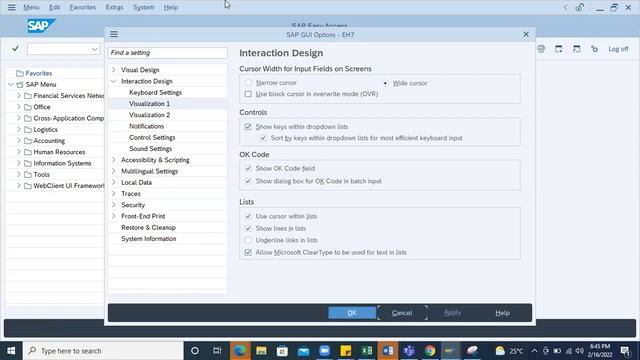This screenshot has height=360, width=640.
Task: Open the System menu
Action: [143, 7]
